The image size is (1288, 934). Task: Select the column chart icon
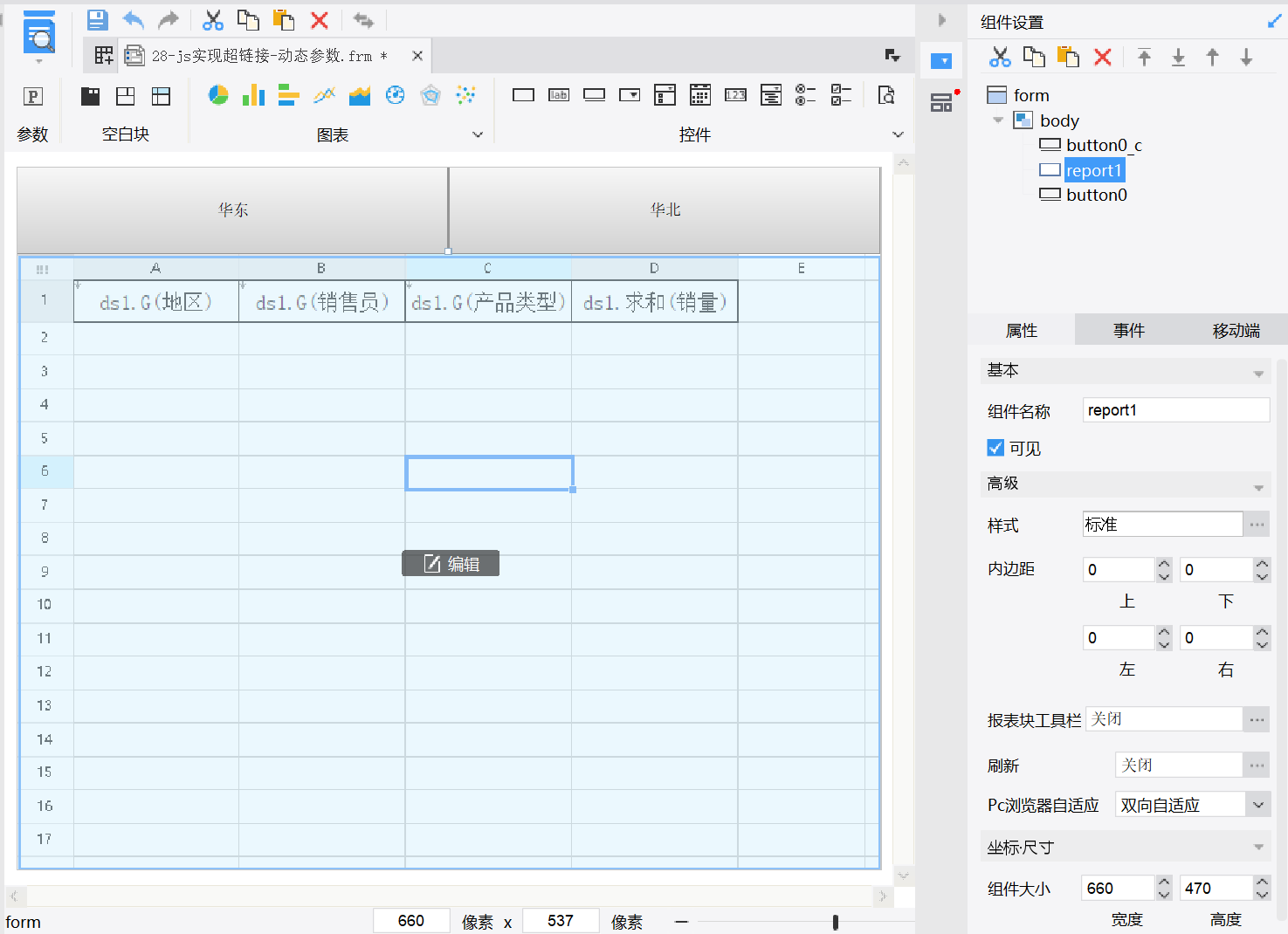click(253, 95)
